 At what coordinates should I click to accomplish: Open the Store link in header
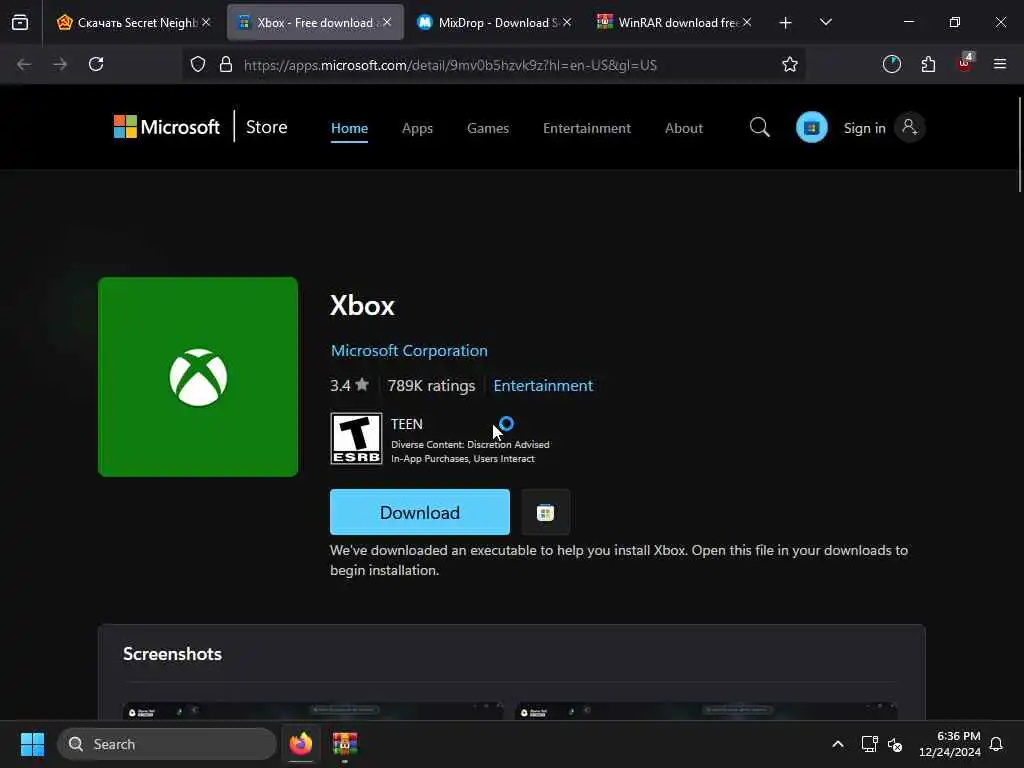click(266, 127)
